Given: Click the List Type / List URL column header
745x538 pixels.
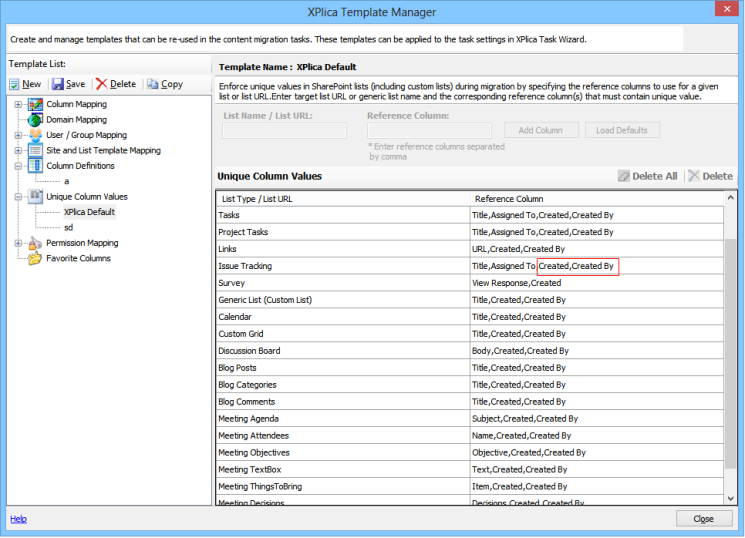Looking at the screenshot, I should [x=344, y=199].
